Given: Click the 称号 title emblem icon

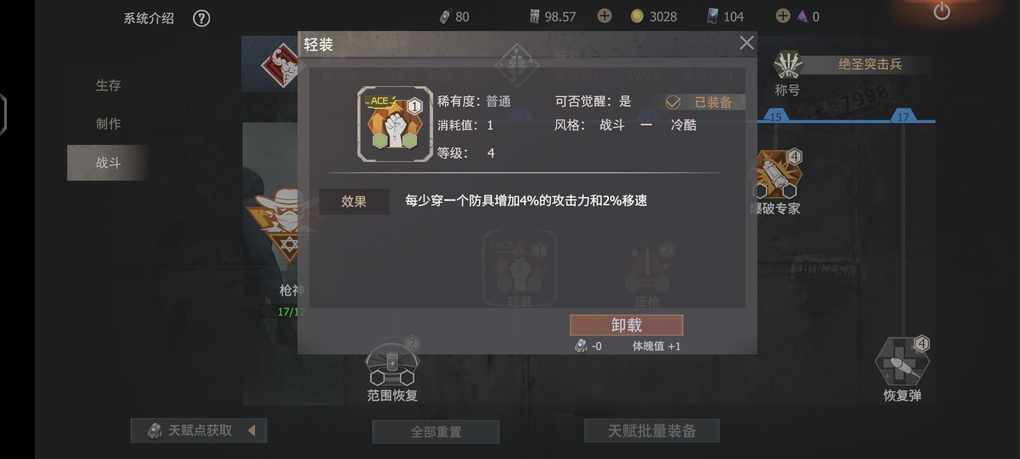Looking at the screenshot, I should [788, 66].
